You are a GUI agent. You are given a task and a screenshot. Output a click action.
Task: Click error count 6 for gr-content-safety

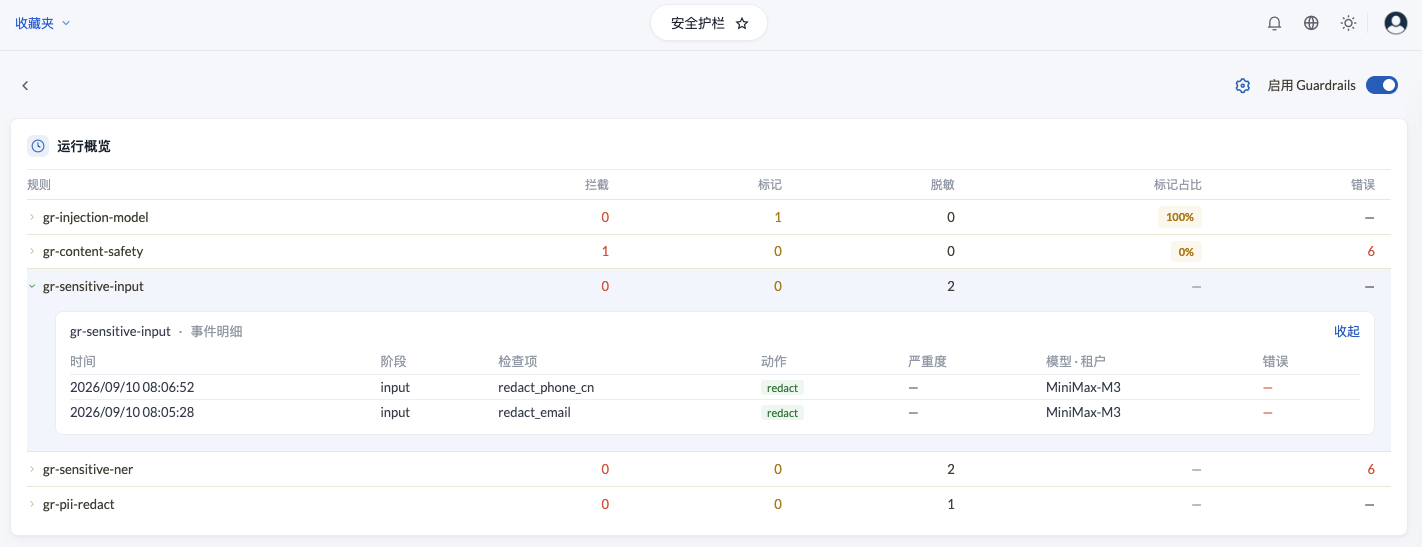(1371, 251)
